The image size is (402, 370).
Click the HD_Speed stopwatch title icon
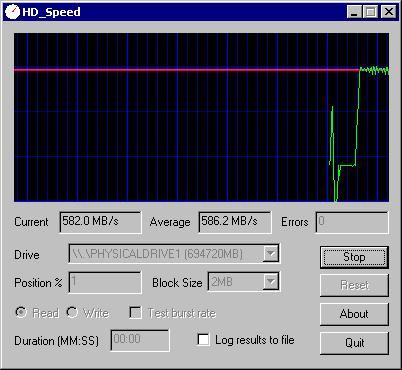12,12
